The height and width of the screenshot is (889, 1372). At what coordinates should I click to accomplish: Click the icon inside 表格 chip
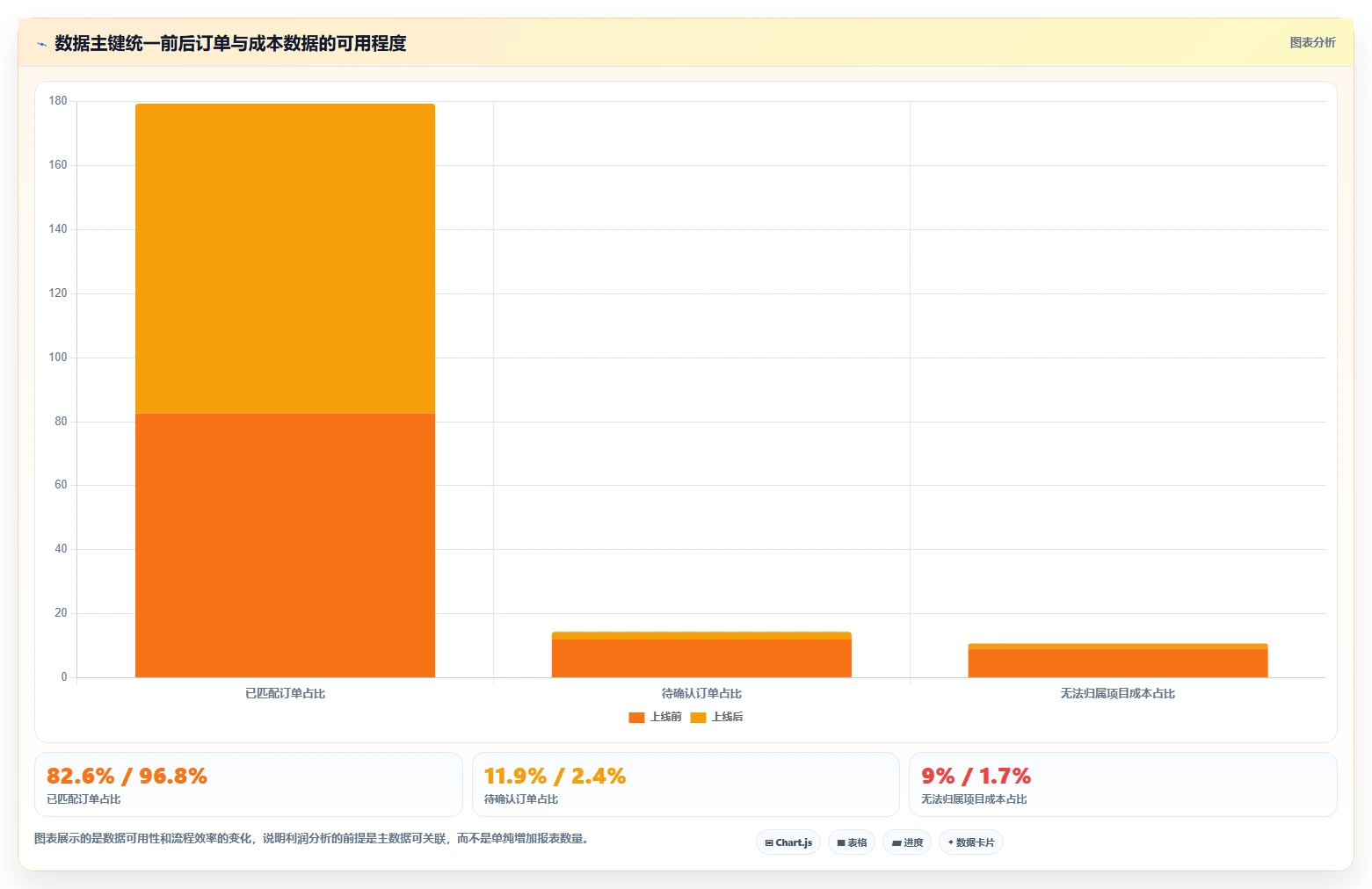point(841,842)
